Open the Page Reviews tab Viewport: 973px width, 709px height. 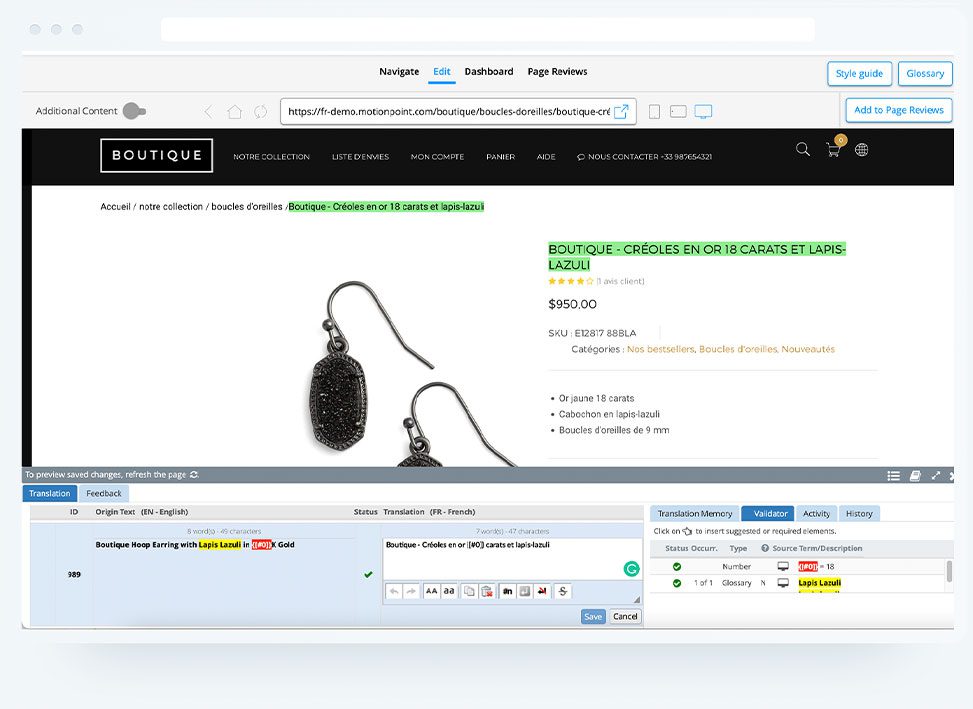[x=557, y=71]
